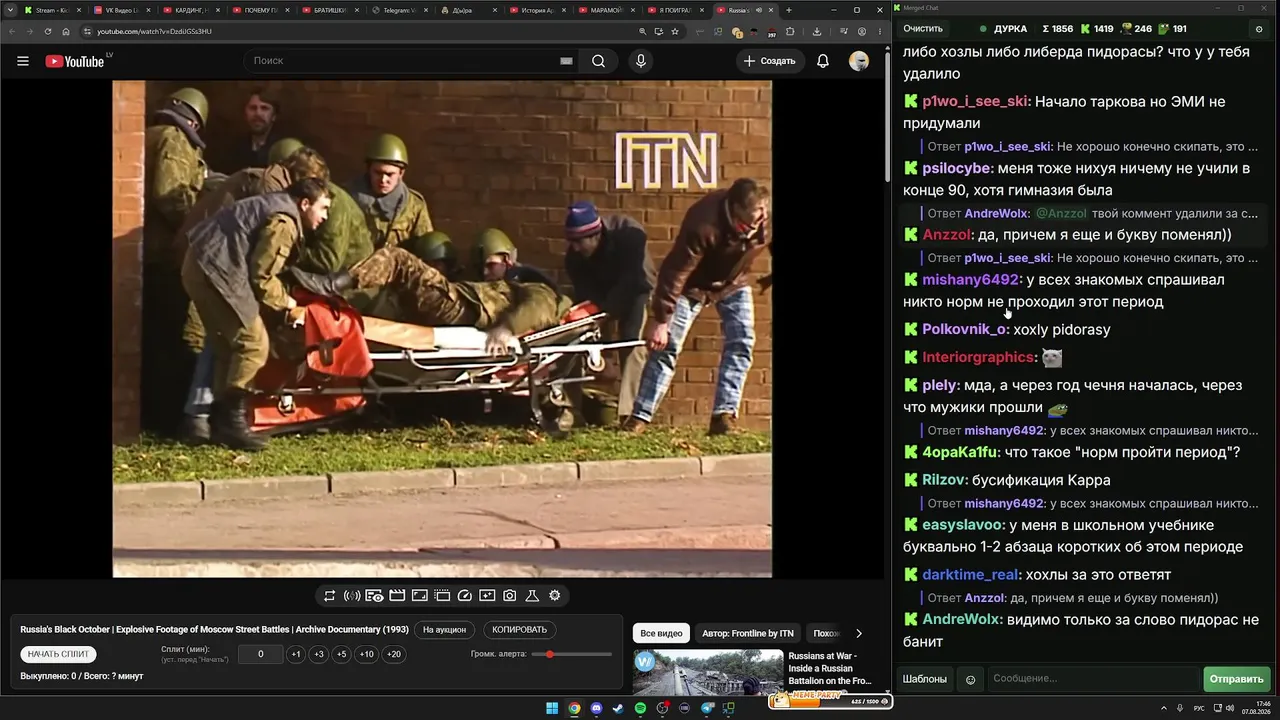1280x720 pixels.
Task: Select the Автор: Frontline by ITN chip
Action: [x=748, y=633]
